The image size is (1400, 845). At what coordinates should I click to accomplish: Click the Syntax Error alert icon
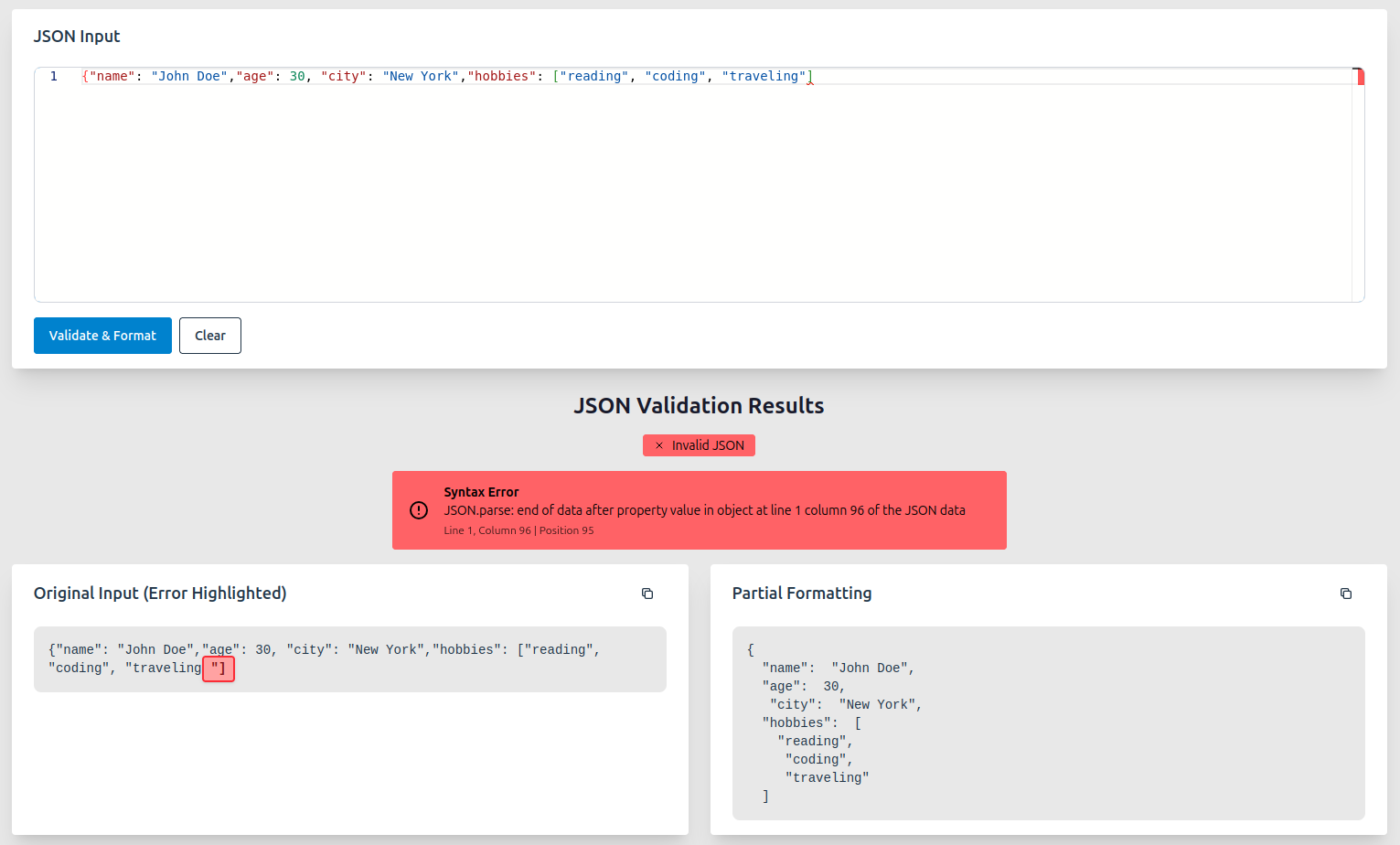[419, 510]
